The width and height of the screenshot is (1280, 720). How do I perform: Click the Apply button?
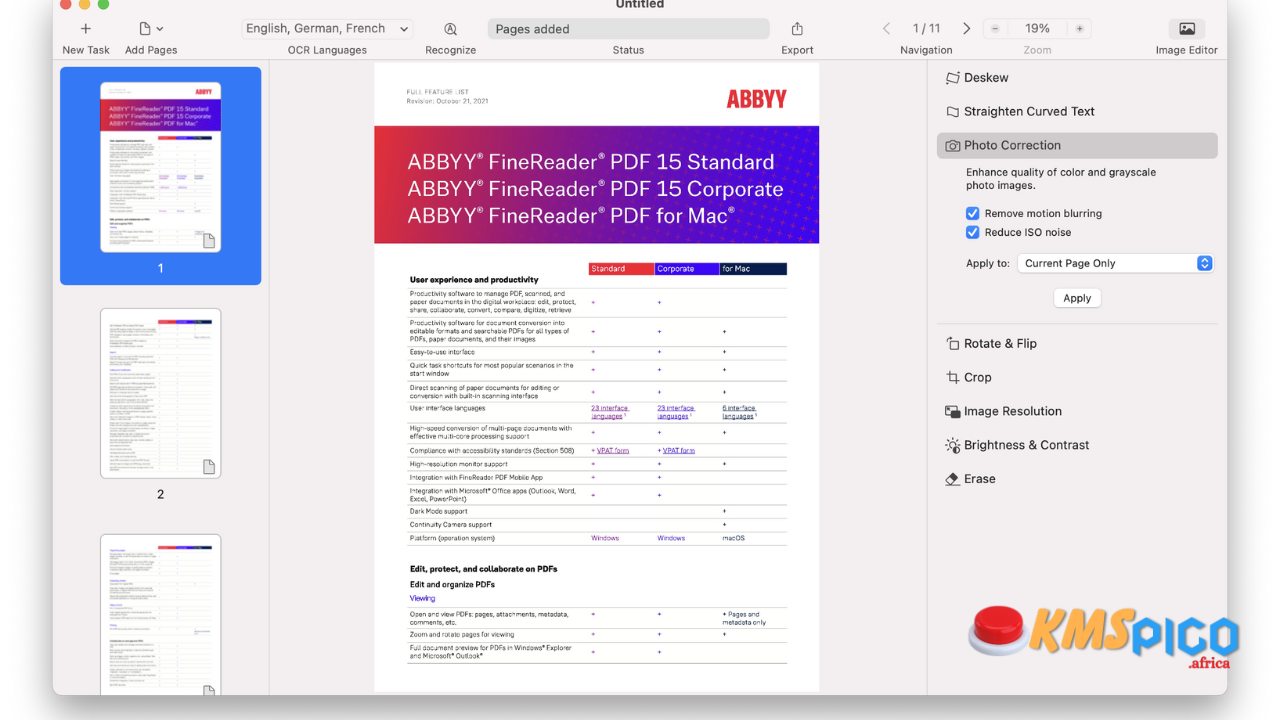coord(1077,298)
